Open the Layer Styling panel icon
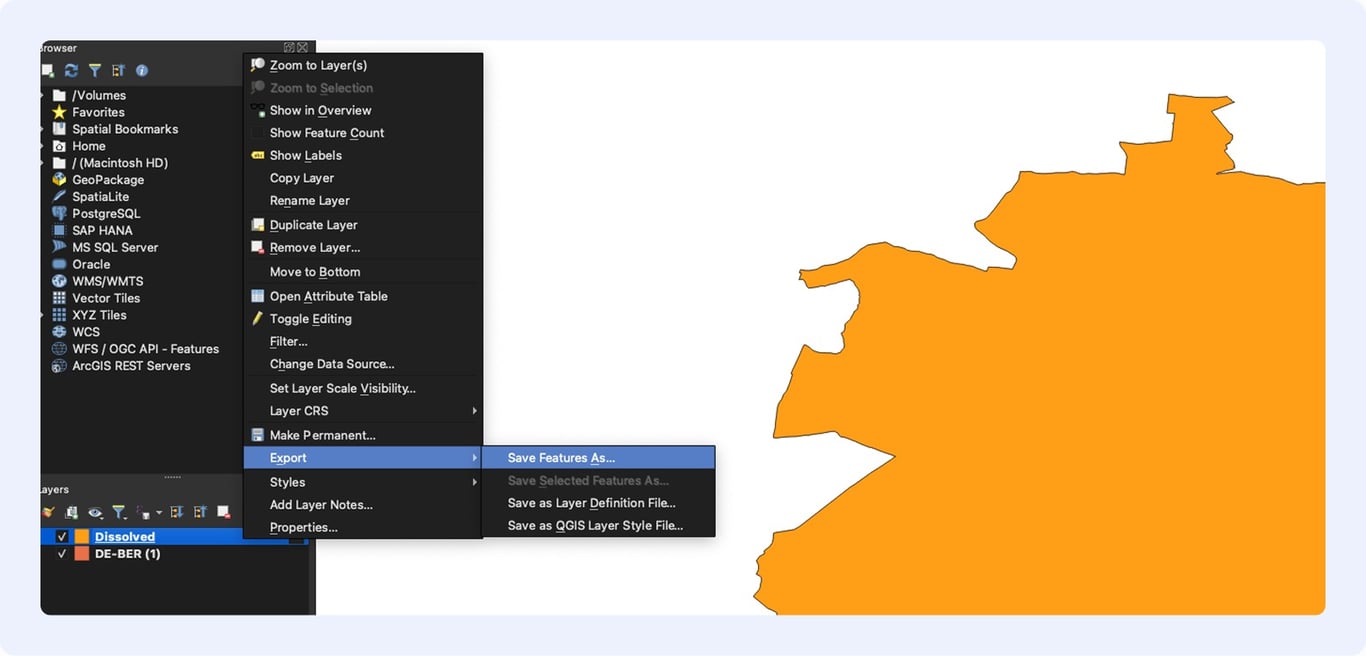Viewport: 1366px width, 656px height. (x=47, y=512)
